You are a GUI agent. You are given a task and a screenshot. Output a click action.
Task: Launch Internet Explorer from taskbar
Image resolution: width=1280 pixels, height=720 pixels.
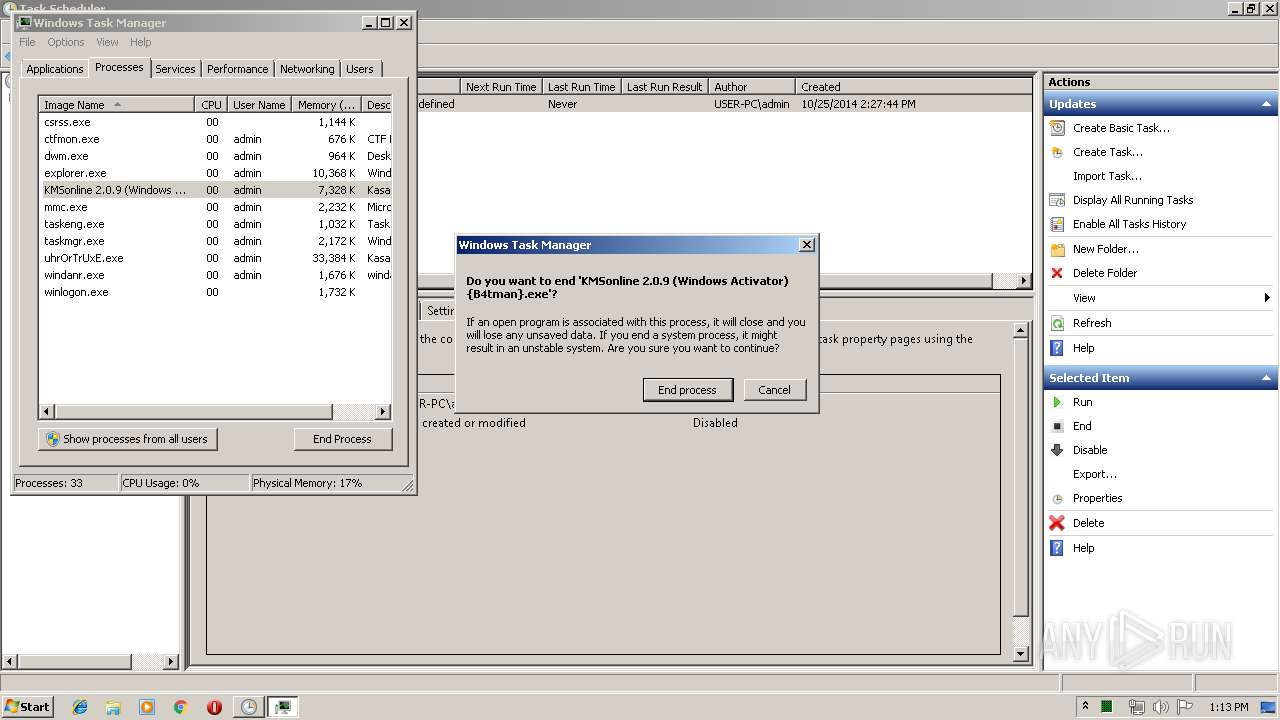pyautogui.click(x=80, y=707)
